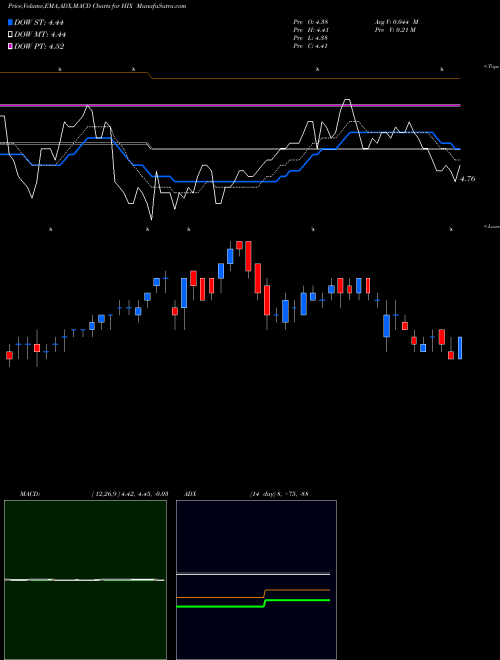The width and height of the screenshot is (500, 660).
Task: Click the '<Tops' label at right edge
Action: pyautogui.click(x=491, y=67)
